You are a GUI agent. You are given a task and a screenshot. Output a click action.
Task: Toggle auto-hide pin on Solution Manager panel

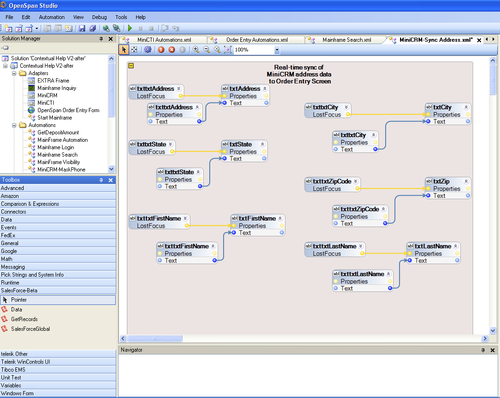pos(101,39)
